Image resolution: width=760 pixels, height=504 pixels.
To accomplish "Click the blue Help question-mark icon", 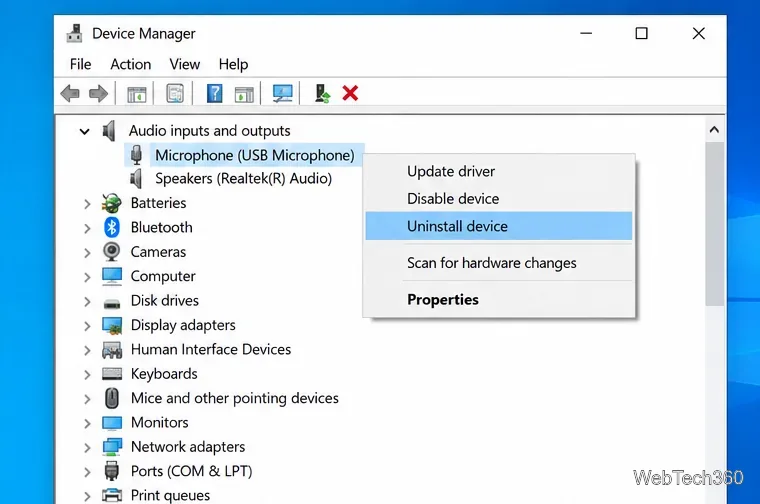I will (x=214, y=94).
